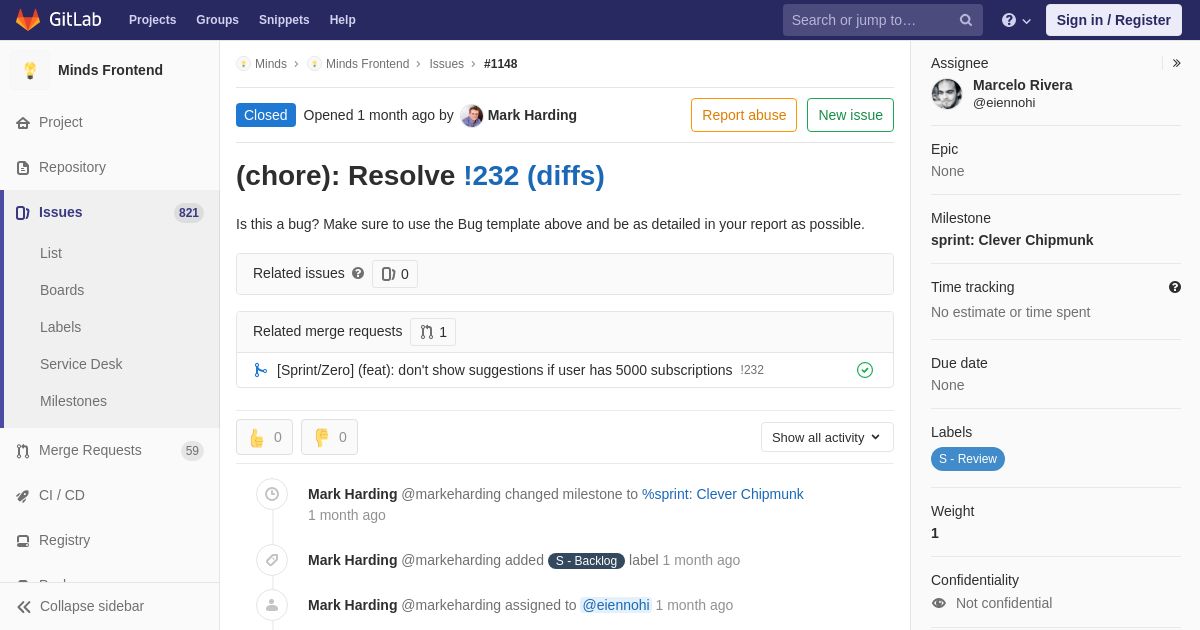Collapse the right sidebar with double arrow
The image size is (1200, 630).
tap(1176, 63)
